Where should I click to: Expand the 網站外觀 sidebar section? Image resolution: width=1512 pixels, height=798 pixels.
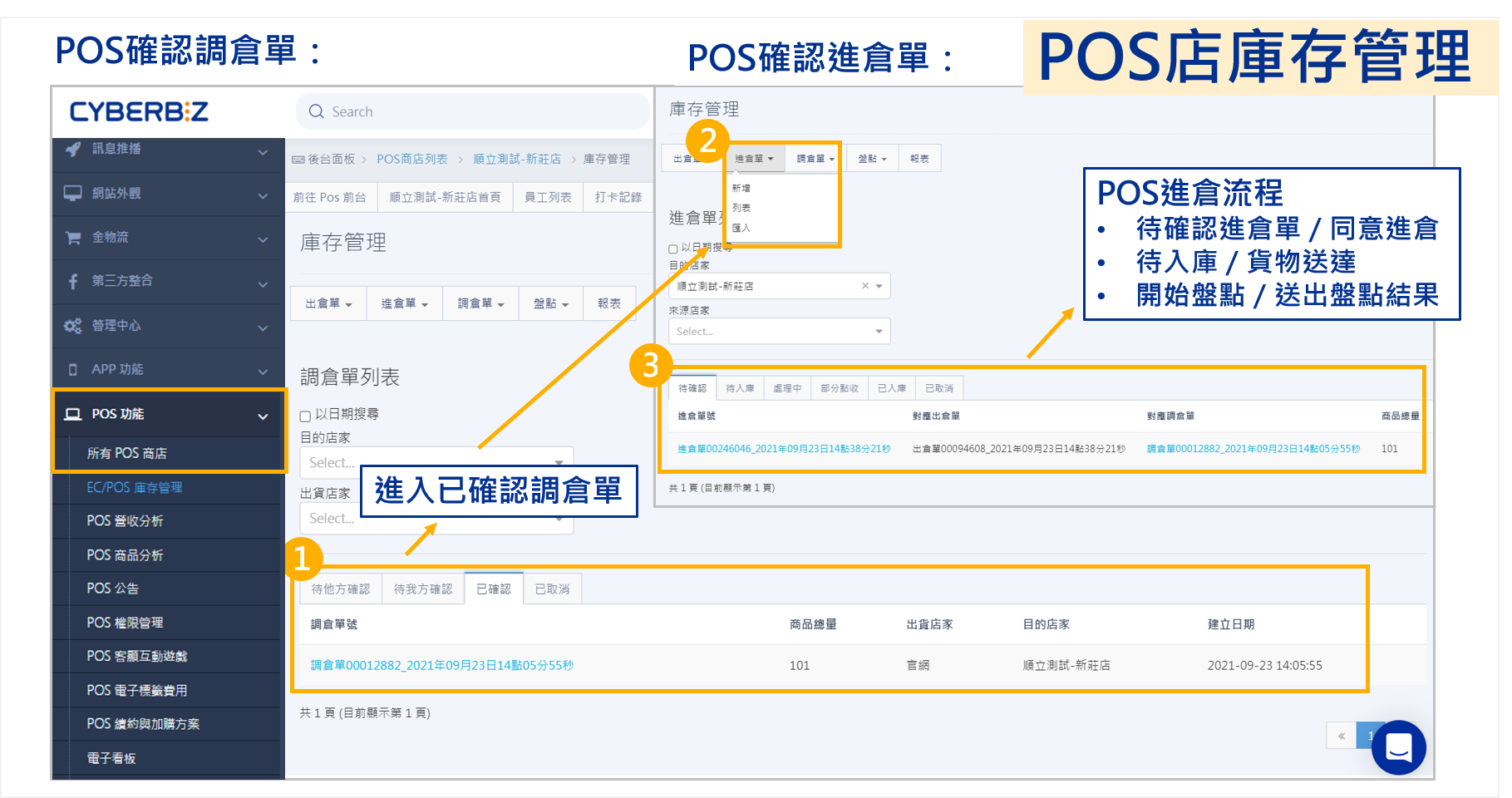coord(263,196)
